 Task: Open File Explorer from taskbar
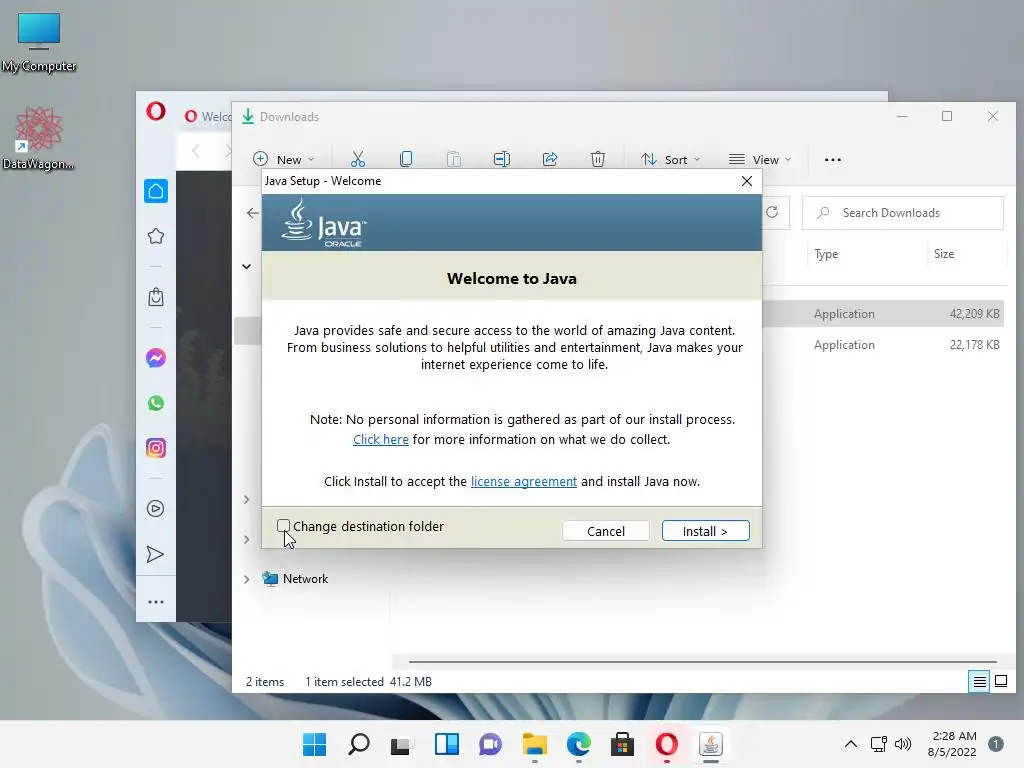(x=535, y=744)
